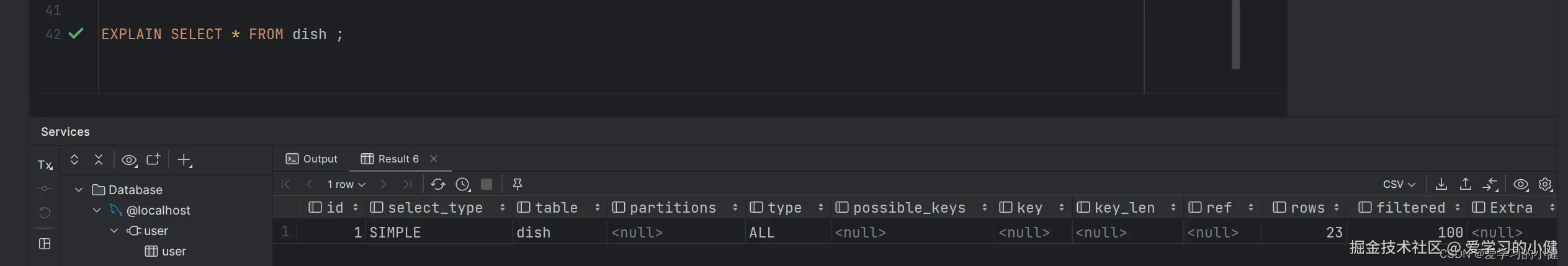Select the Result 6 tab
The image size is (1568, 266).
(x=391, y=159)
